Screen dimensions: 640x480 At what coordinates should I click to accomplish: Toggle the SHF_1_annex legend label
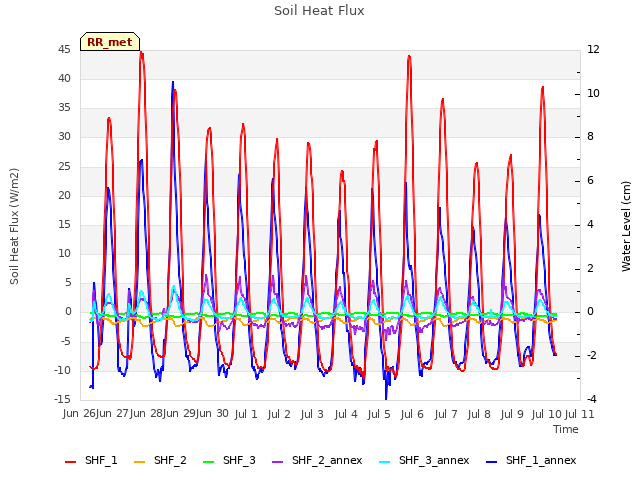click(x=541, y=460)
